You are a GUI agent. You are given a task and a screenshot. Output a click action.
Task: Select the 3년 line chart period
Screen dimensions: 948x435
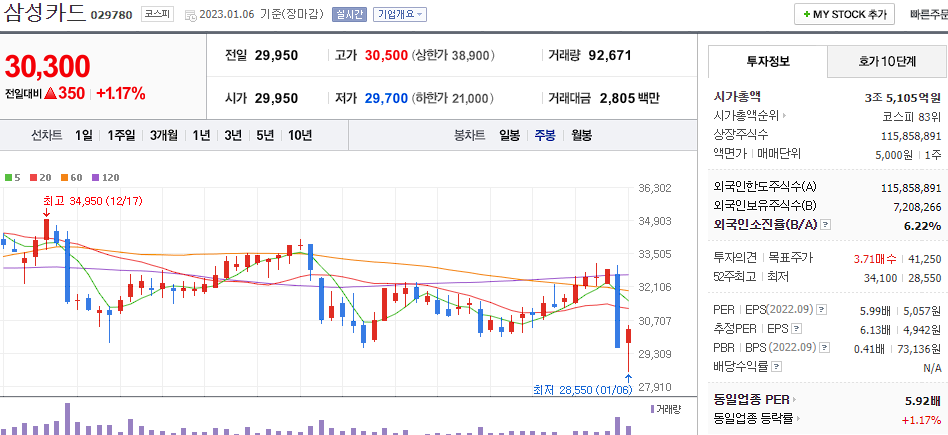tap(233, 136)
